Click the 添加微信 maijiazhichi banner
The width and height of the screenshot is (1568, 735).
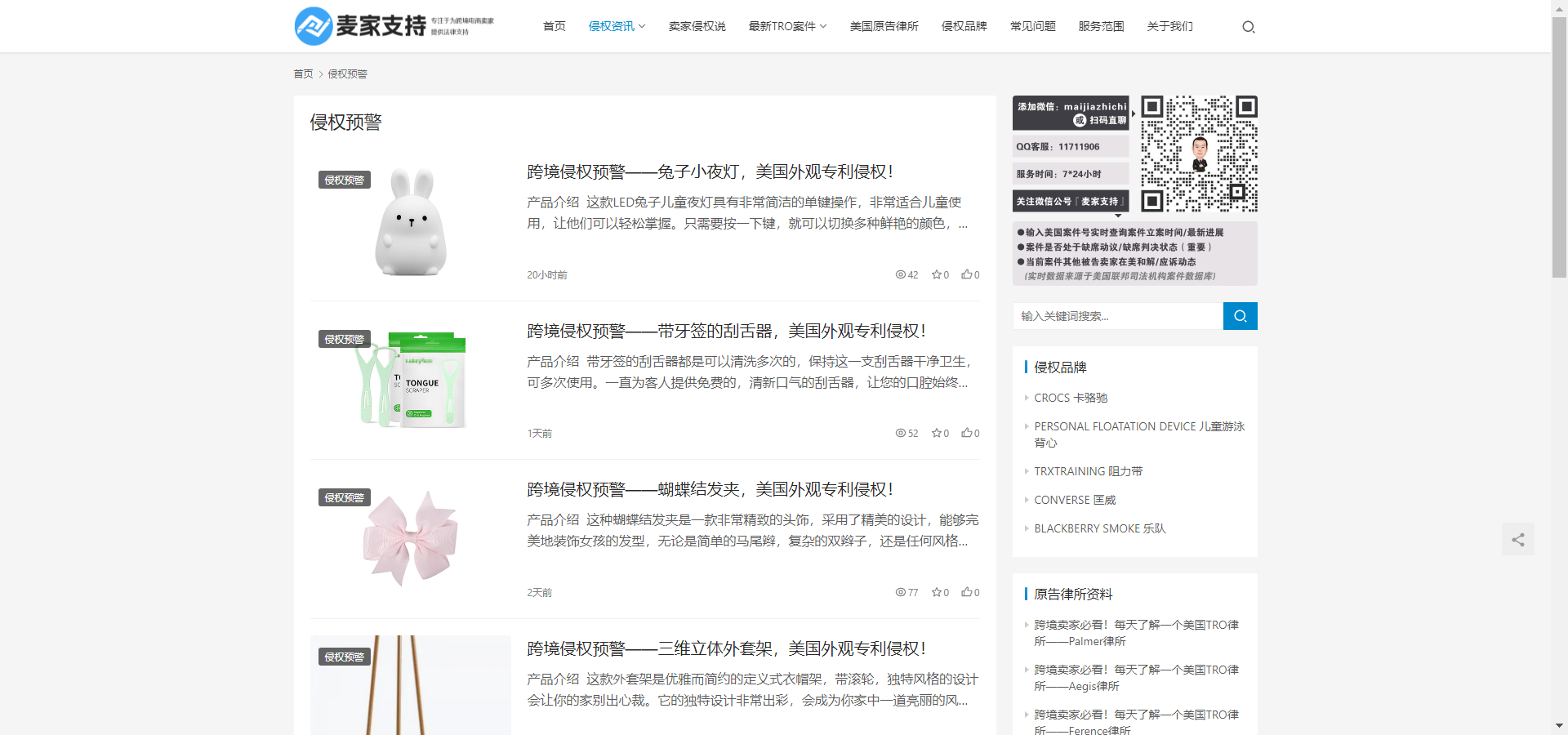1071,113
